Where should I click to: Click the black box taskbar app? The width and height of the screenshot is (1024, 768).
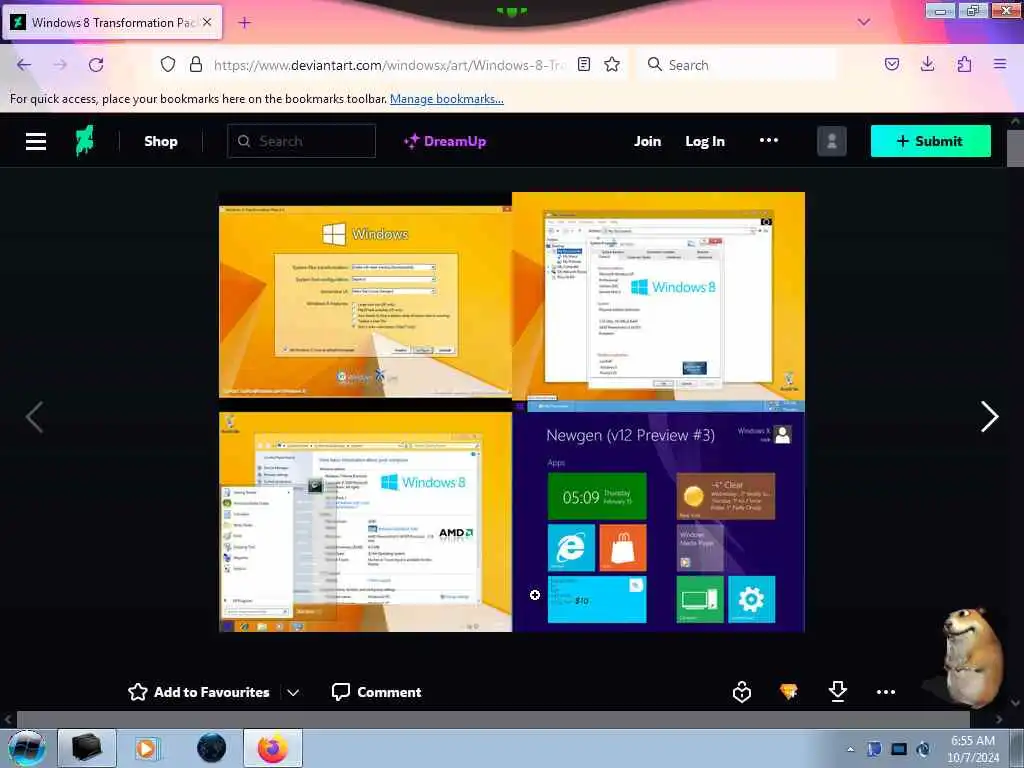coord(86,748)
